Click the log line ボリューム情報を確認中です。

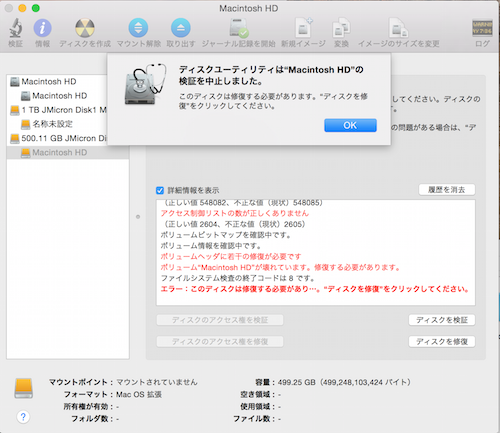coord(211,246)
